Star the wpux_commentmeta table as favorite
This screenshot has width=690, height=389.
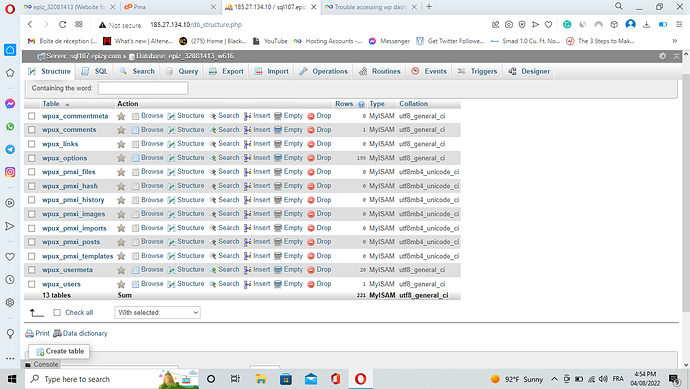(121, 116)
